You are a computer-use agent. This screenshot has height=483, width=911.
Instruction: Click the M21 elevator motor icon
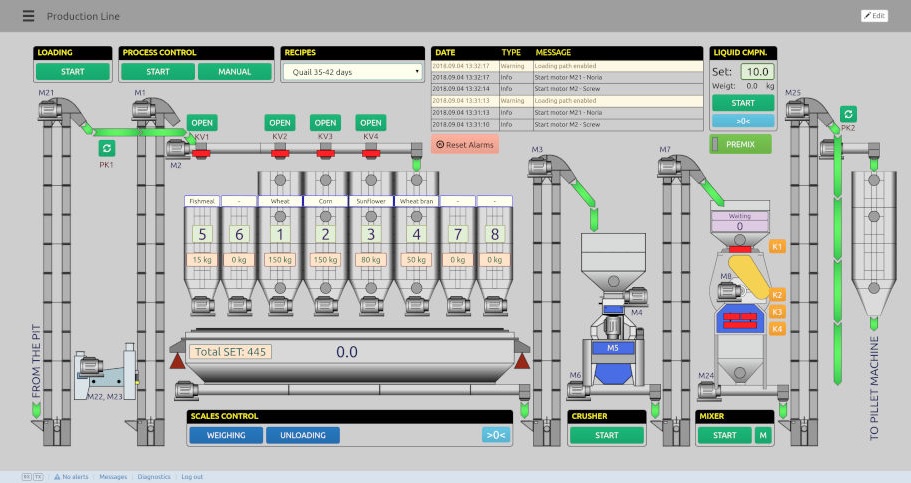pyautogui.click(x=50, y=109)
